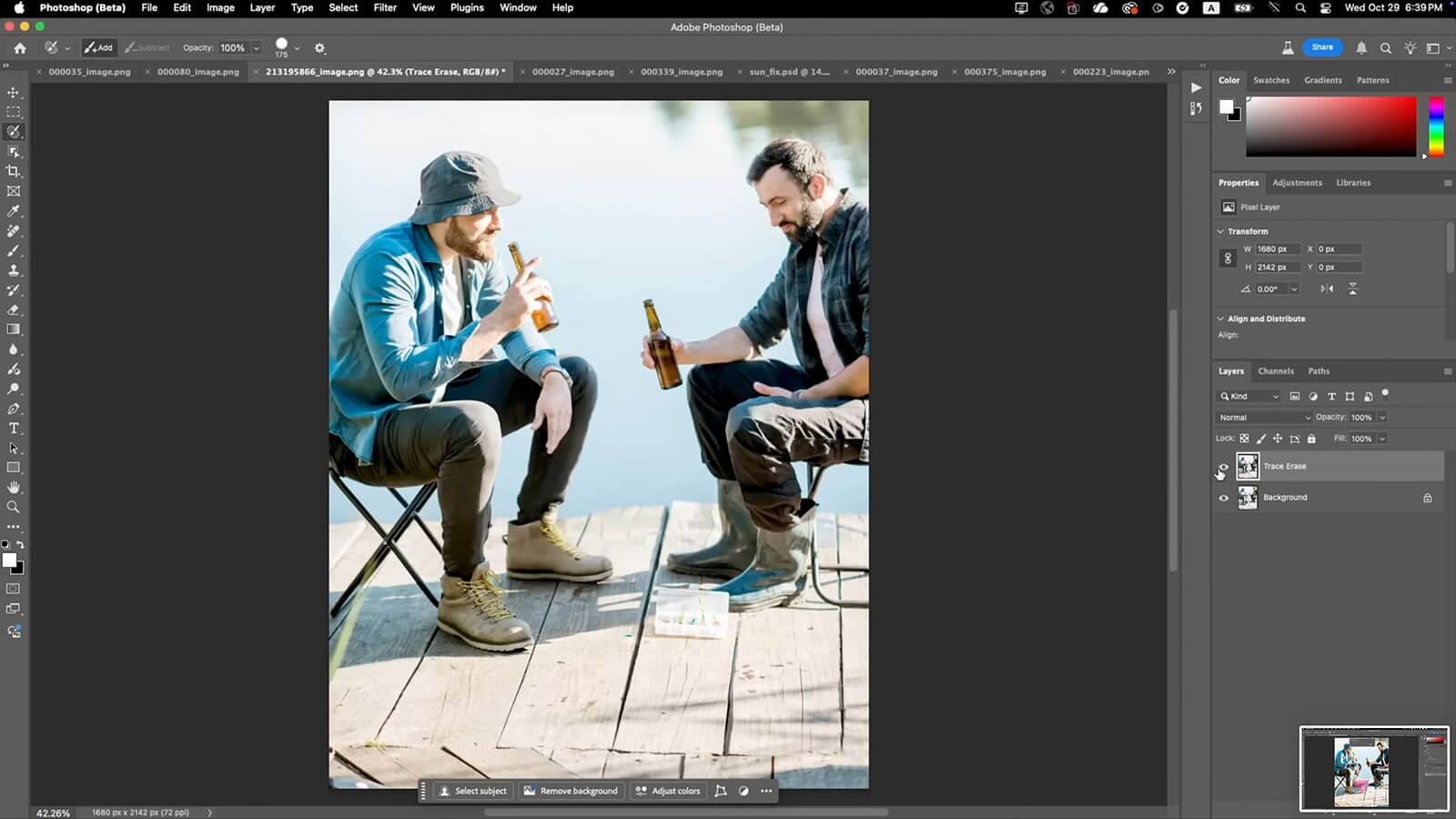Switch to the Channels tab
The width and height of the screenshot is (1456, 819).
click(x=1276, y=371)
